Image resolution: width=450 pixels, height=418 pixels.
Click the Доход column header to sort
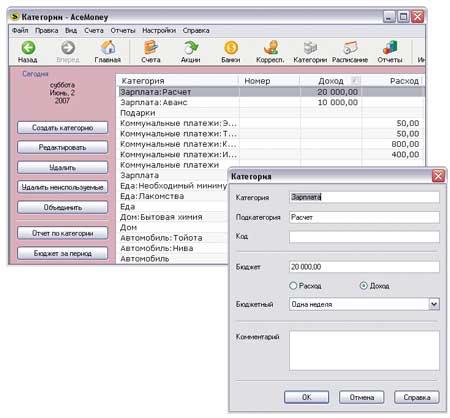[331, 81]
